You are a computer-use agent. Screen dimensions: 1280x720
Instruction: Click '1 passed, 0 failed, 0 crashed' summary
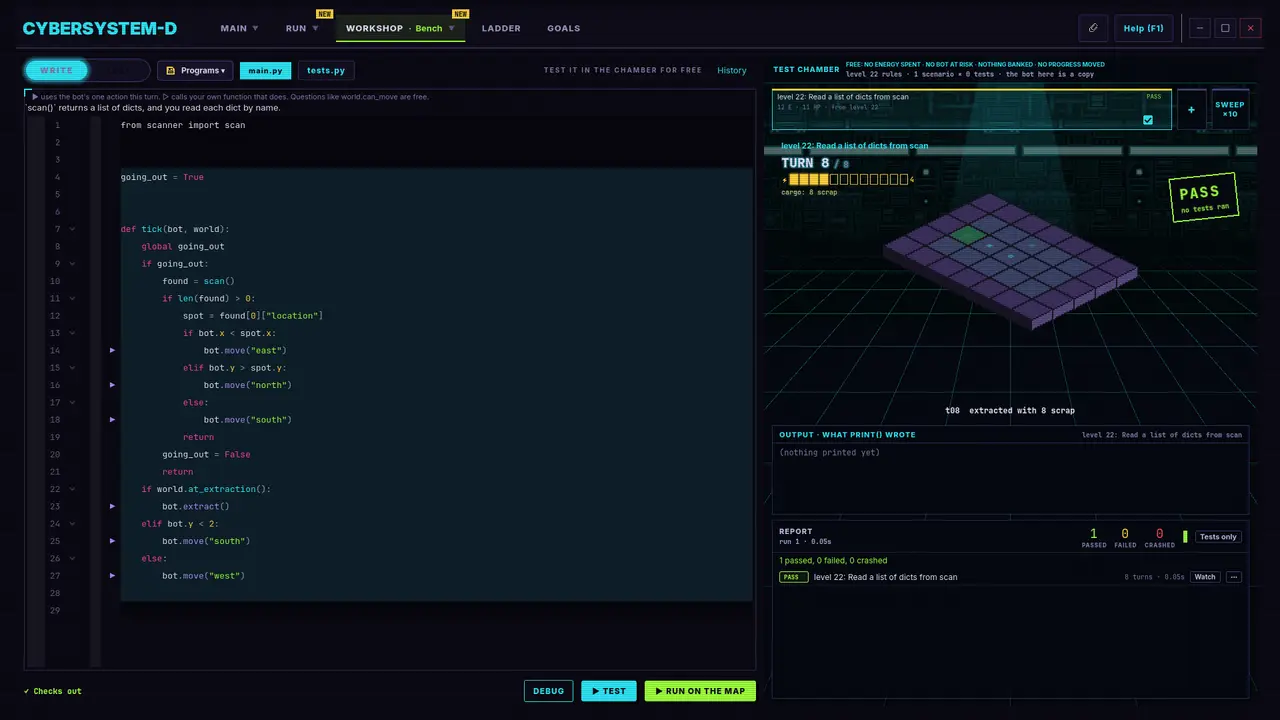(833, 560)
